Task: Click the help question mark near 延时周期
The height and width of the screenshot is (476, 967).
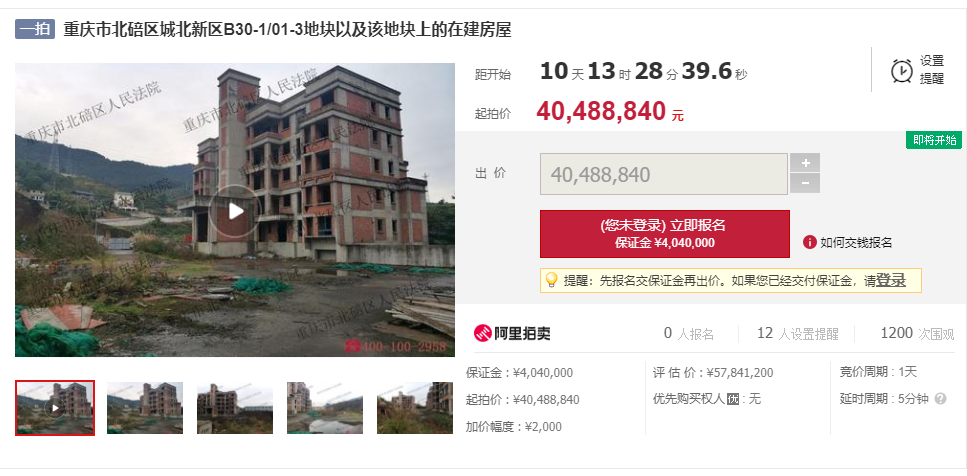Action: point(940,399)
